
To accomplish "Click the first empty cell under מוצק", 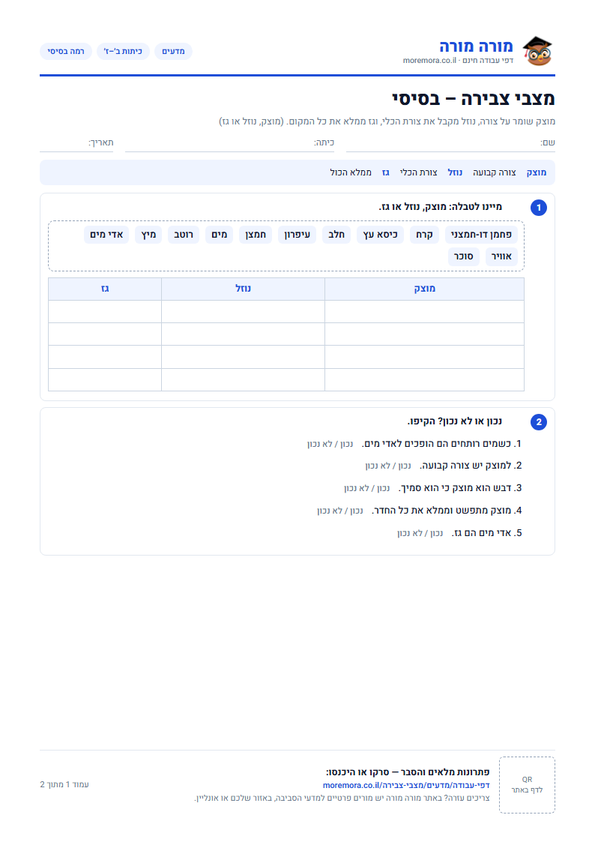I will (x=424, y=311).
